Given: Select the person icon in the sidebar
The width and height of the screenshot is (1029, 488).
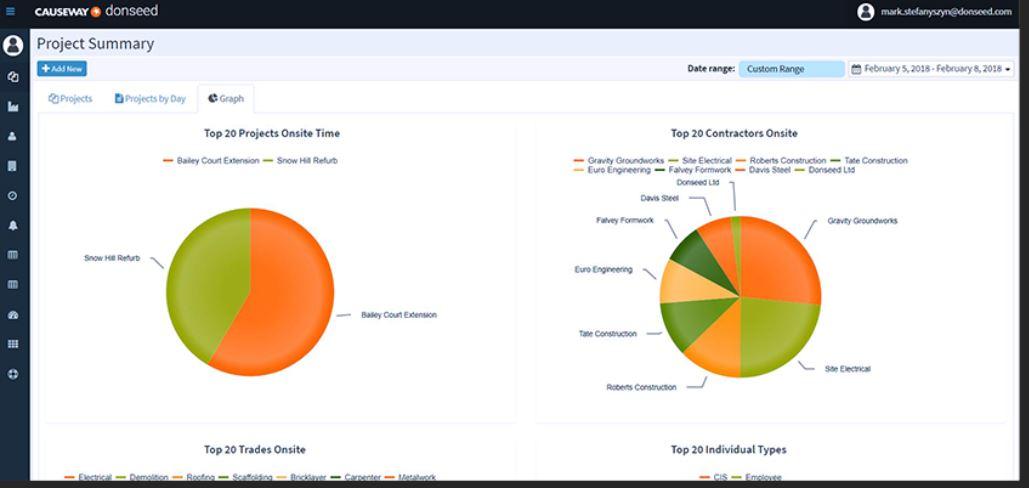Looking at the screenshot, I should [12, 136].
